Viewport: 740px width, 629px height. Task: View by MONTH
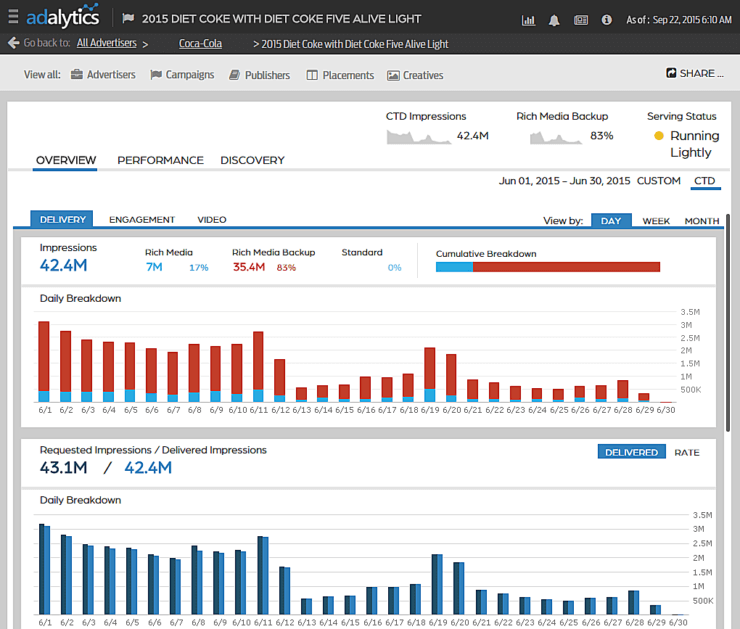pyautogui.click(x=702, y=221)
